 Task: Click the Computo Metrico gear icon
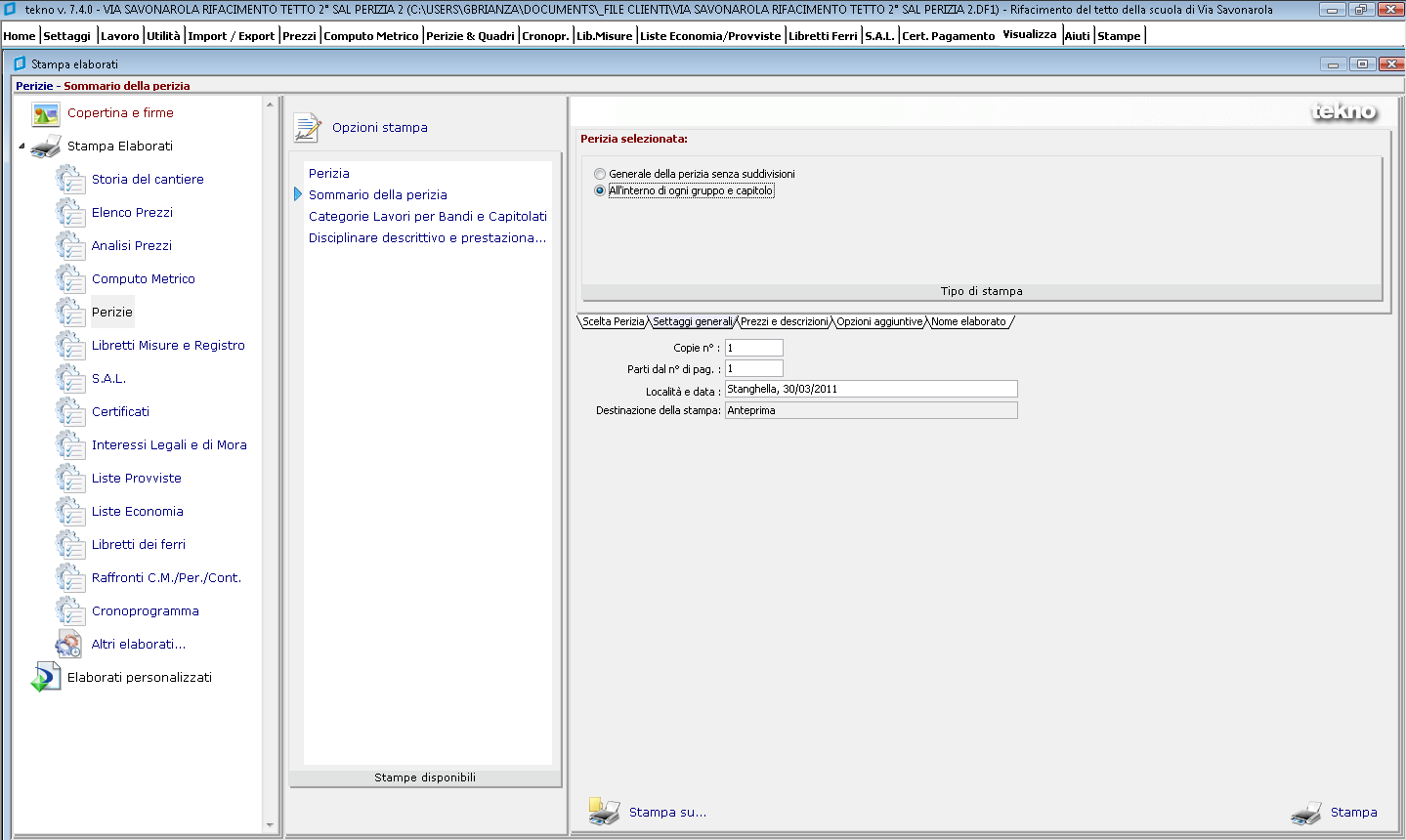(70, 279)
